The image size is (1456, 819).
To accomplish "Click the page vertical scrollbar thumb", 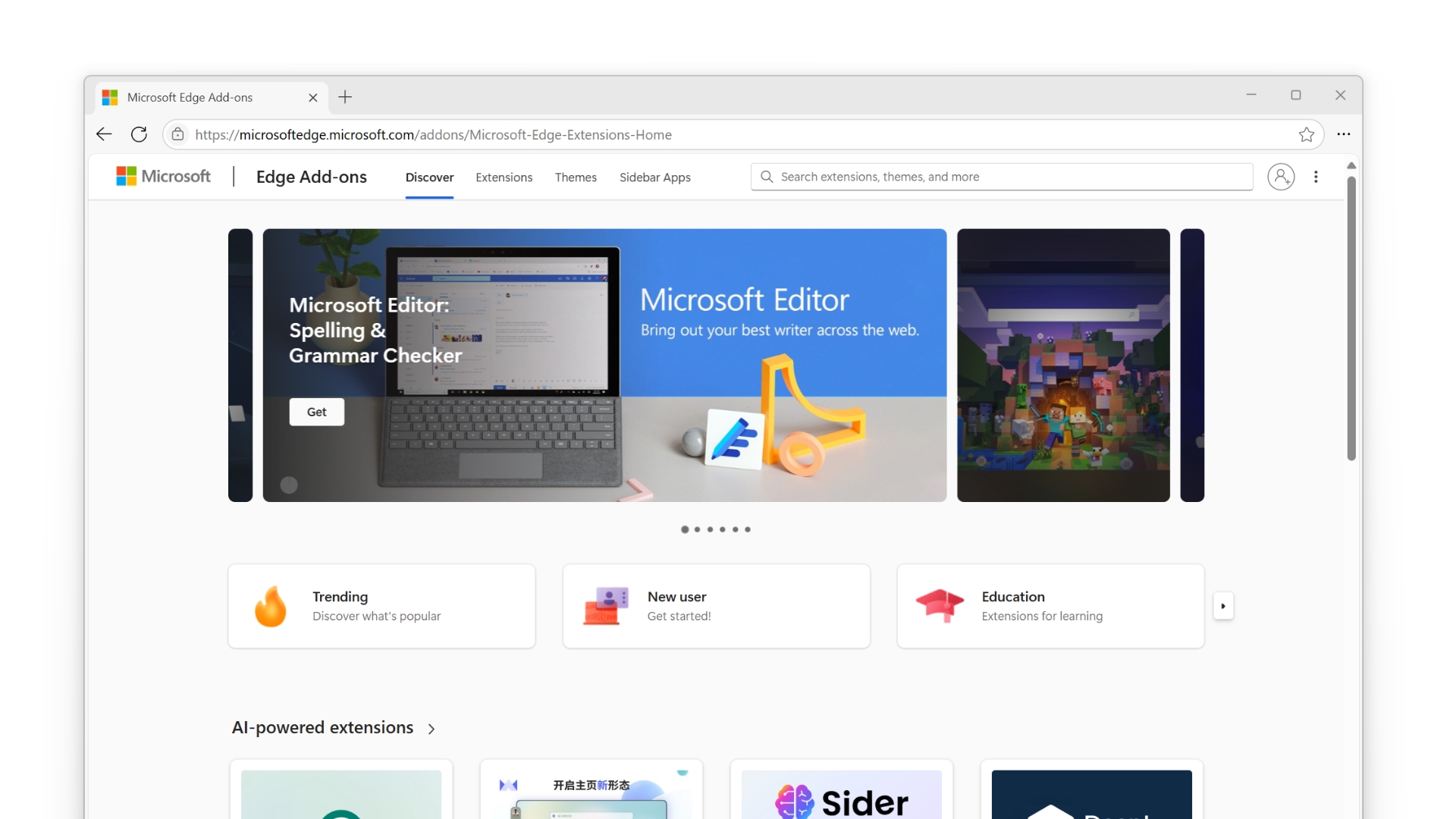I will 1351,318.
